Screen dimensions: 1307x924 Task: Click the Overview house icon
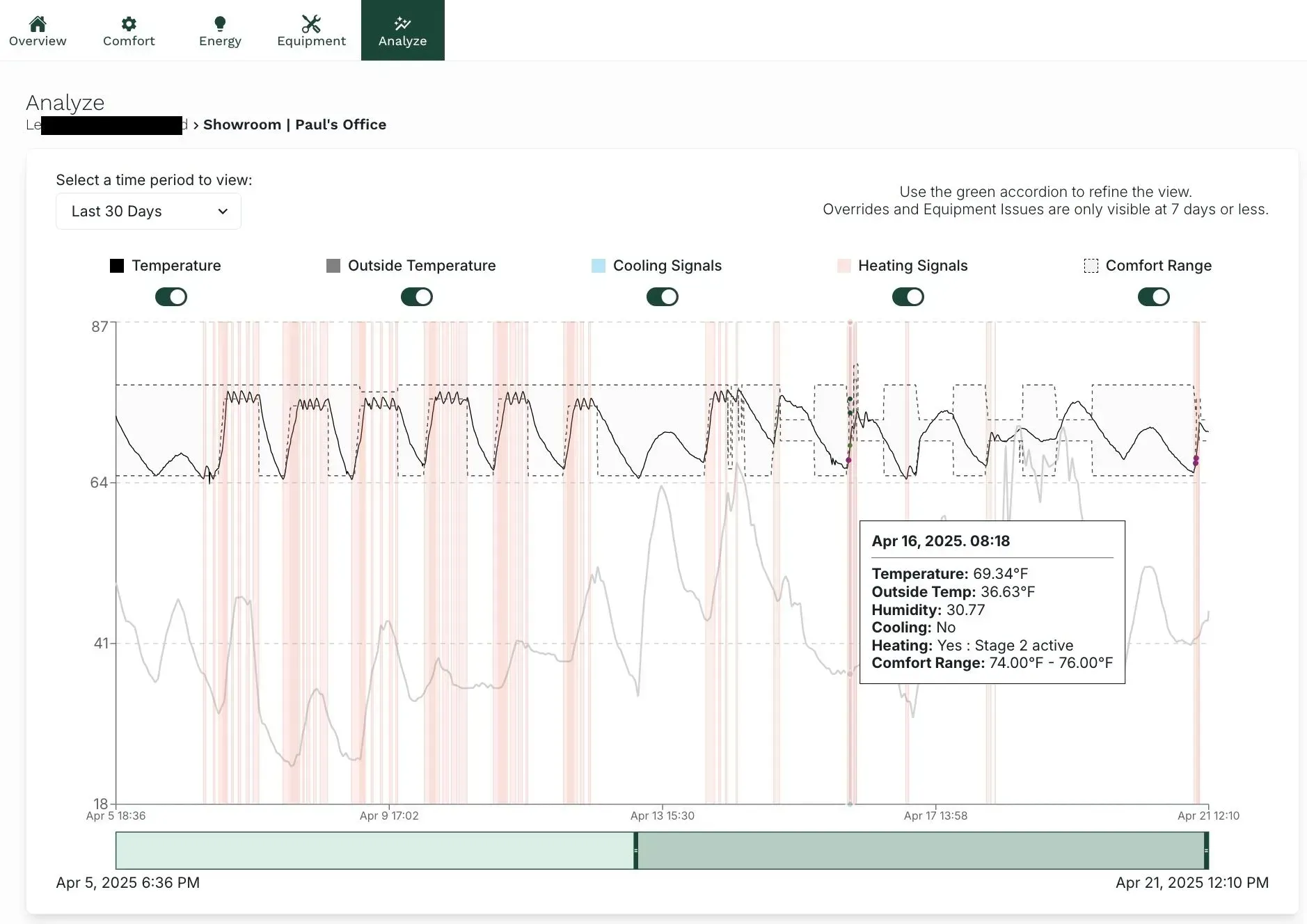point(38,24)
